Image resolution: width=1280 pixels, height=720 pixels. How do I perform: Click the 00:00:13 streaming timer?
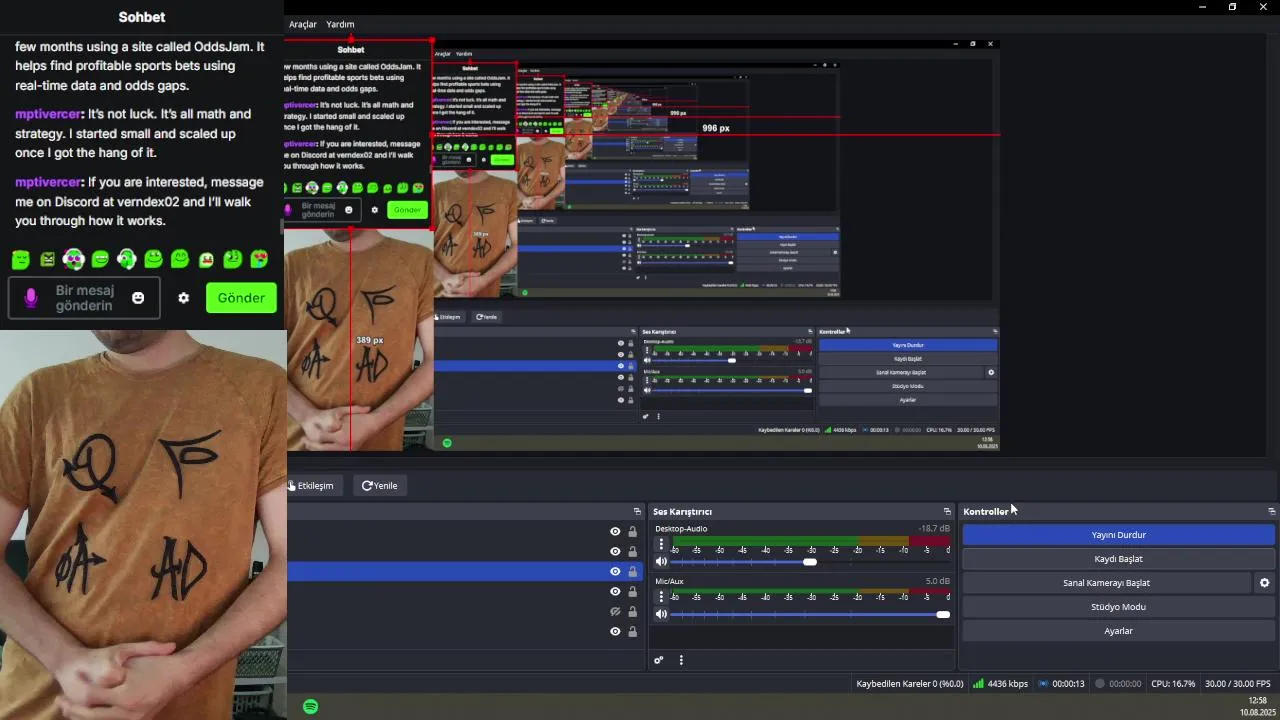point(1062,684)
